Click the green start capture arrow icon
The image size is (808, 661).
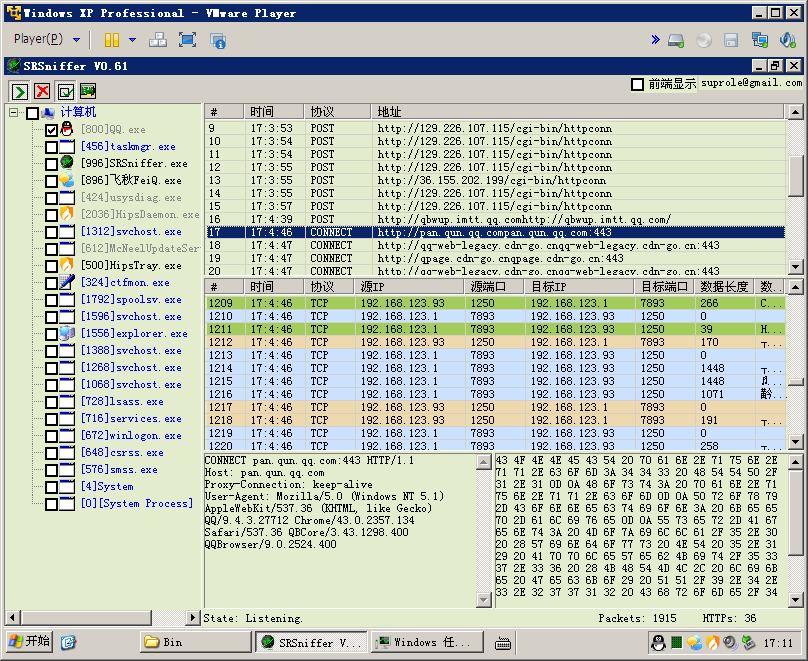(x=19, y=91)
